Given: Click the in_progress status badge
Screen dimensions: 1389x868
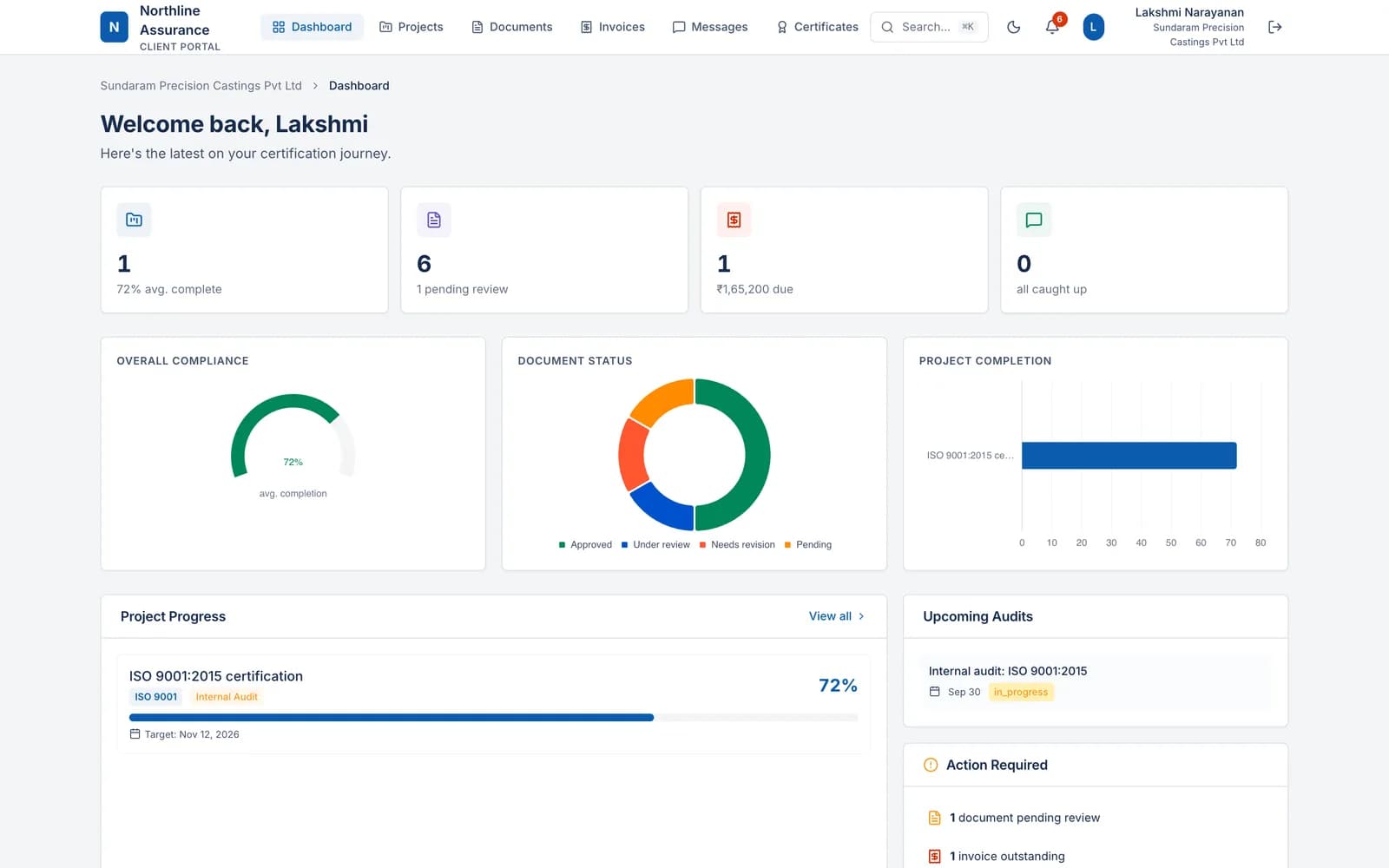Looking at the screenshot, I should [x=1021, y=692].
